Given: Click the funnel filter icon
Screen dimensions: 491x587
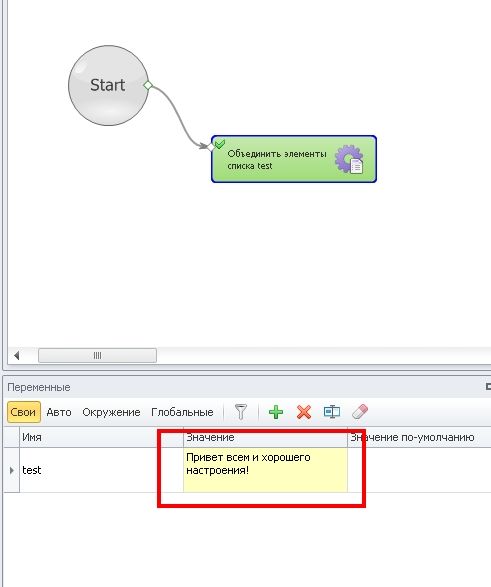Looking at the screenshot, I should pyautogui.click(x=241, y=412).
